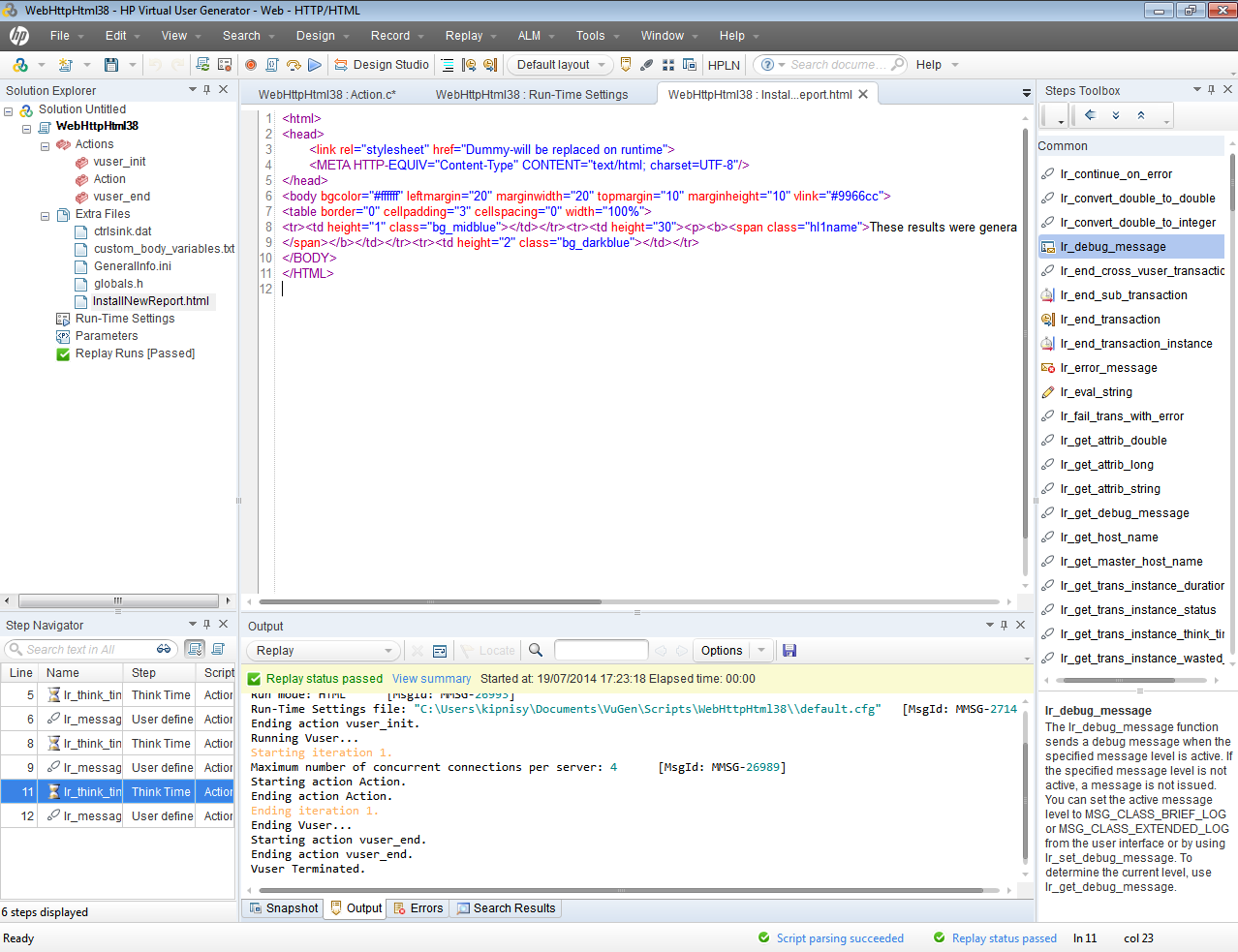
Task: Open the Options dropdown arrow in Output
Action: tap(761, 651)
